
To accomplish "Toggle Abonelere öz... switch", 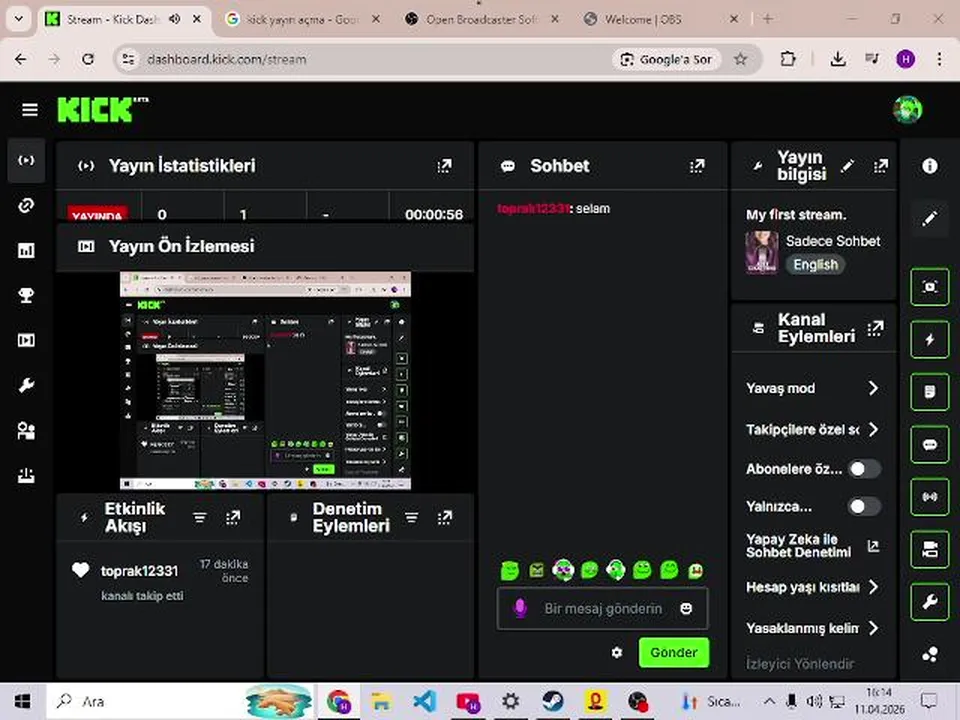I will pos(864,469).
